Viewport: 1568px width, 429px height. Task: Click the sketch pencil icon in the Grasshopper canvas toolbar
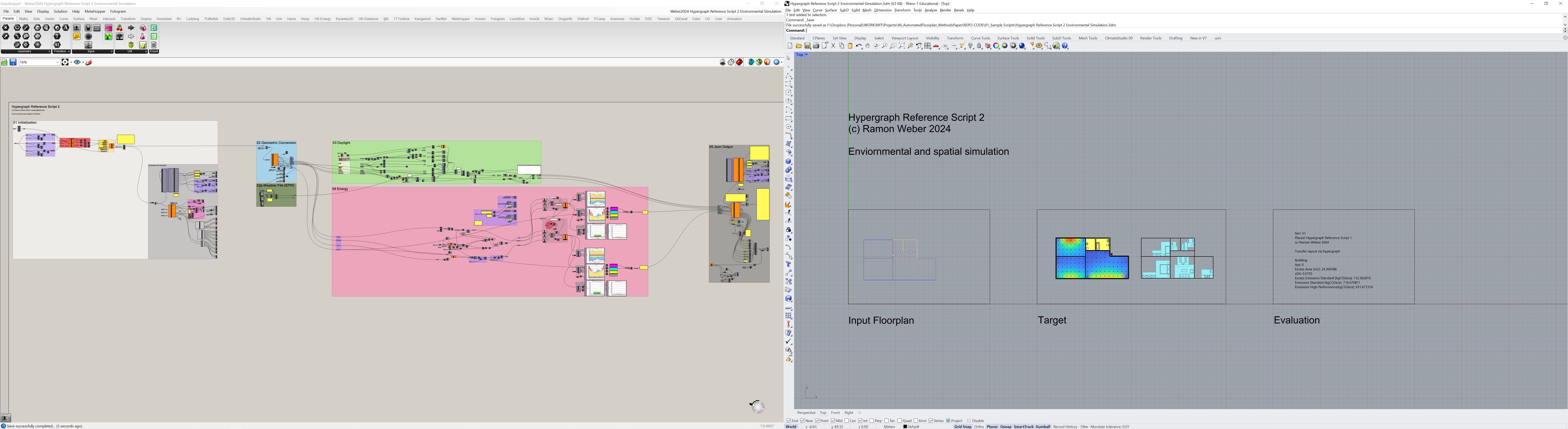pyautogui.click(x=89, y=62)
